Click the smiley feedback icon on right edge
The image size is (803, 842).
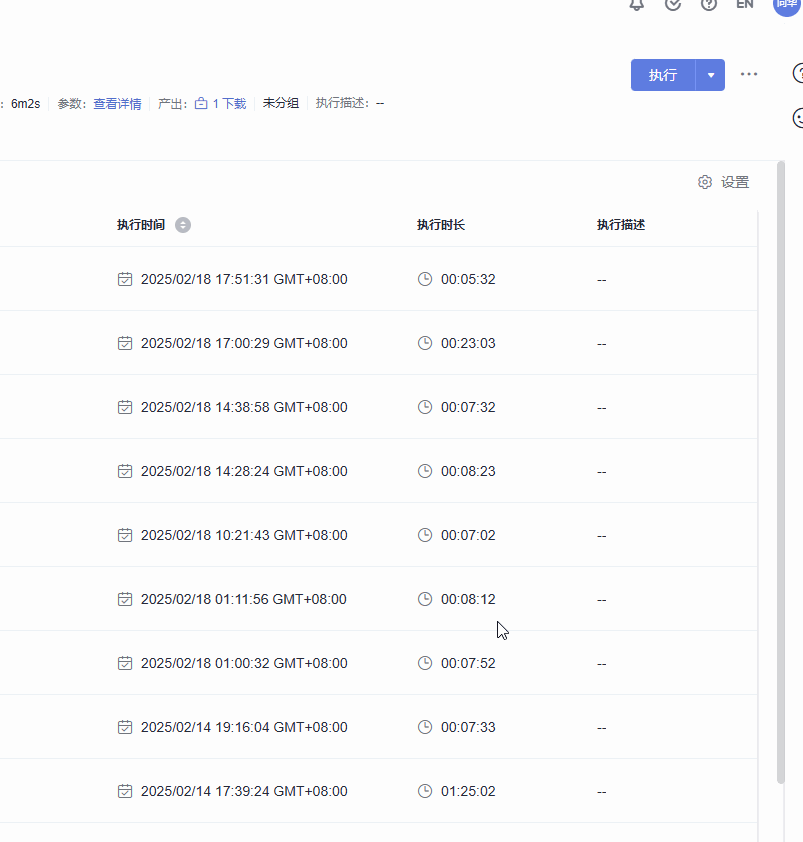coord(798,118)
